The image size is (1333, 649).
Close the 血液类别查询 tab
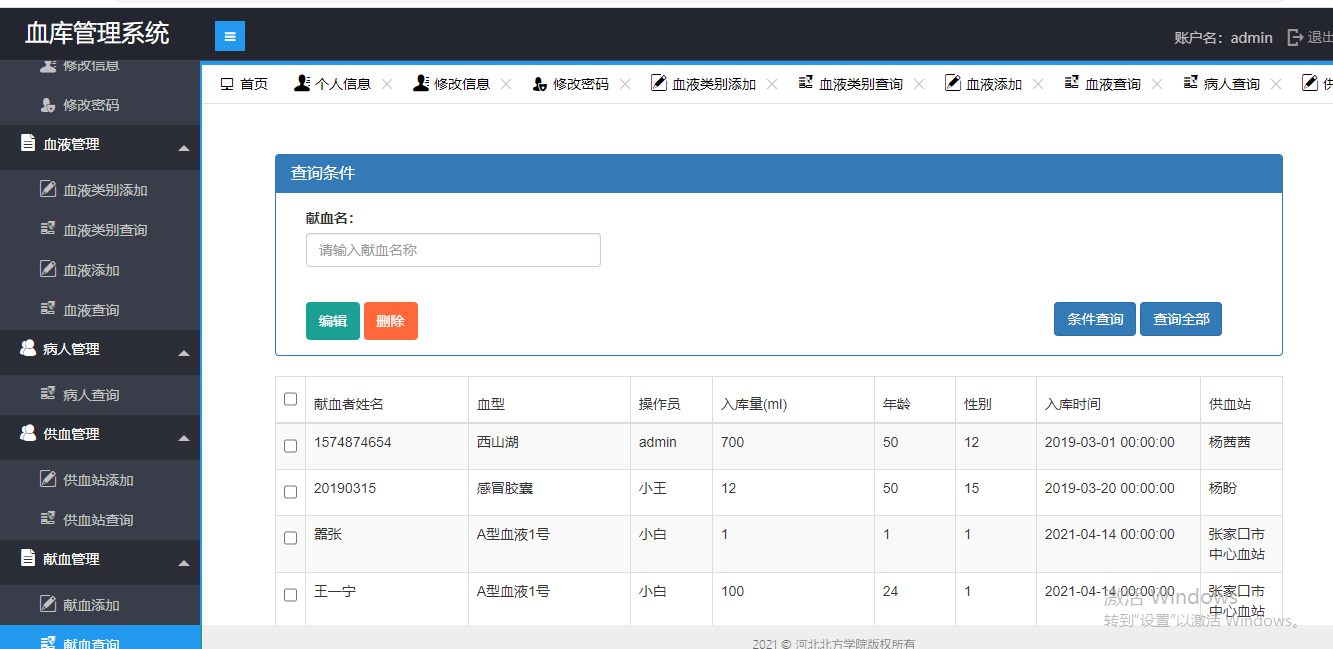(x=919, y=84)
